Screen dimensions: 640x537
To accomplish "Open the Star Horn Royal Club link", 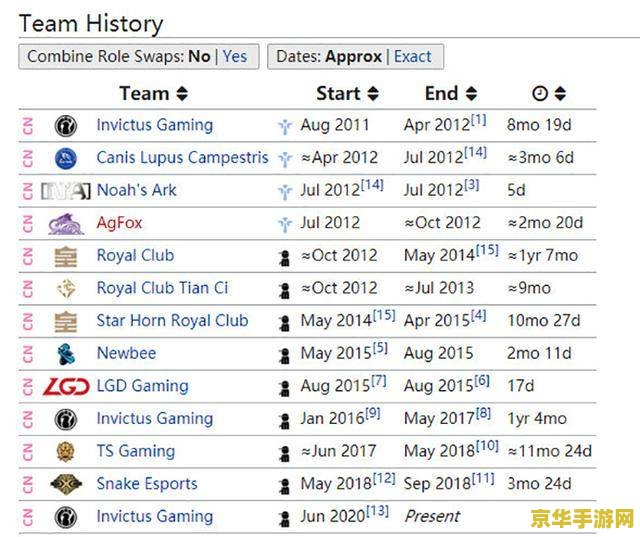I will pos(172,321).
